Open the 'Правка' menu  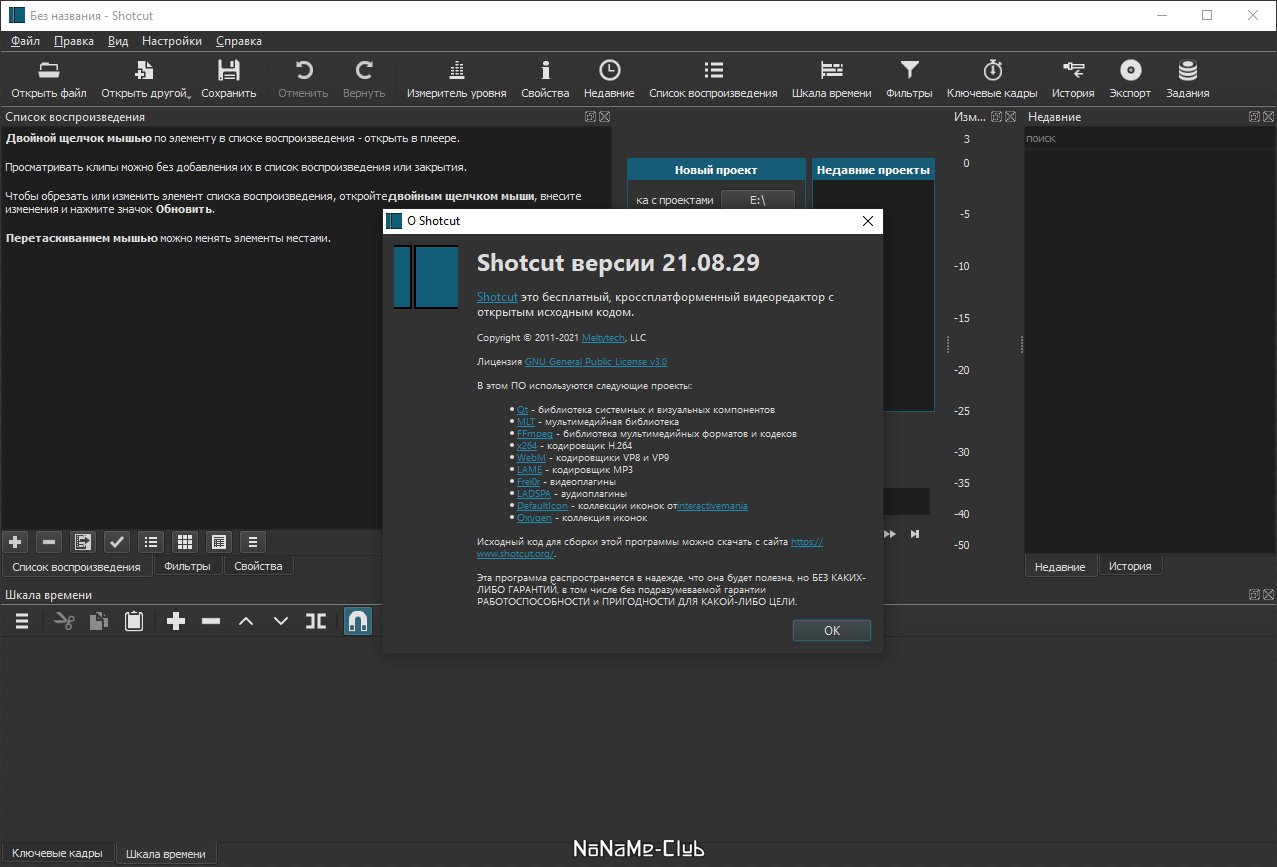click(74, 41)
